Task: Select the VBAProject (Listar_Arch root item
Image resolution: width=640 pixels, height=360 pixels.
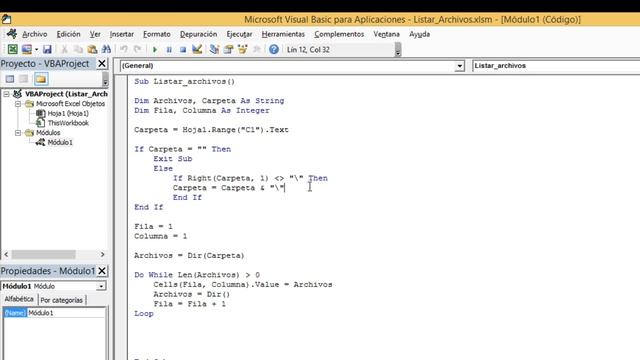Action: point(66,94)
